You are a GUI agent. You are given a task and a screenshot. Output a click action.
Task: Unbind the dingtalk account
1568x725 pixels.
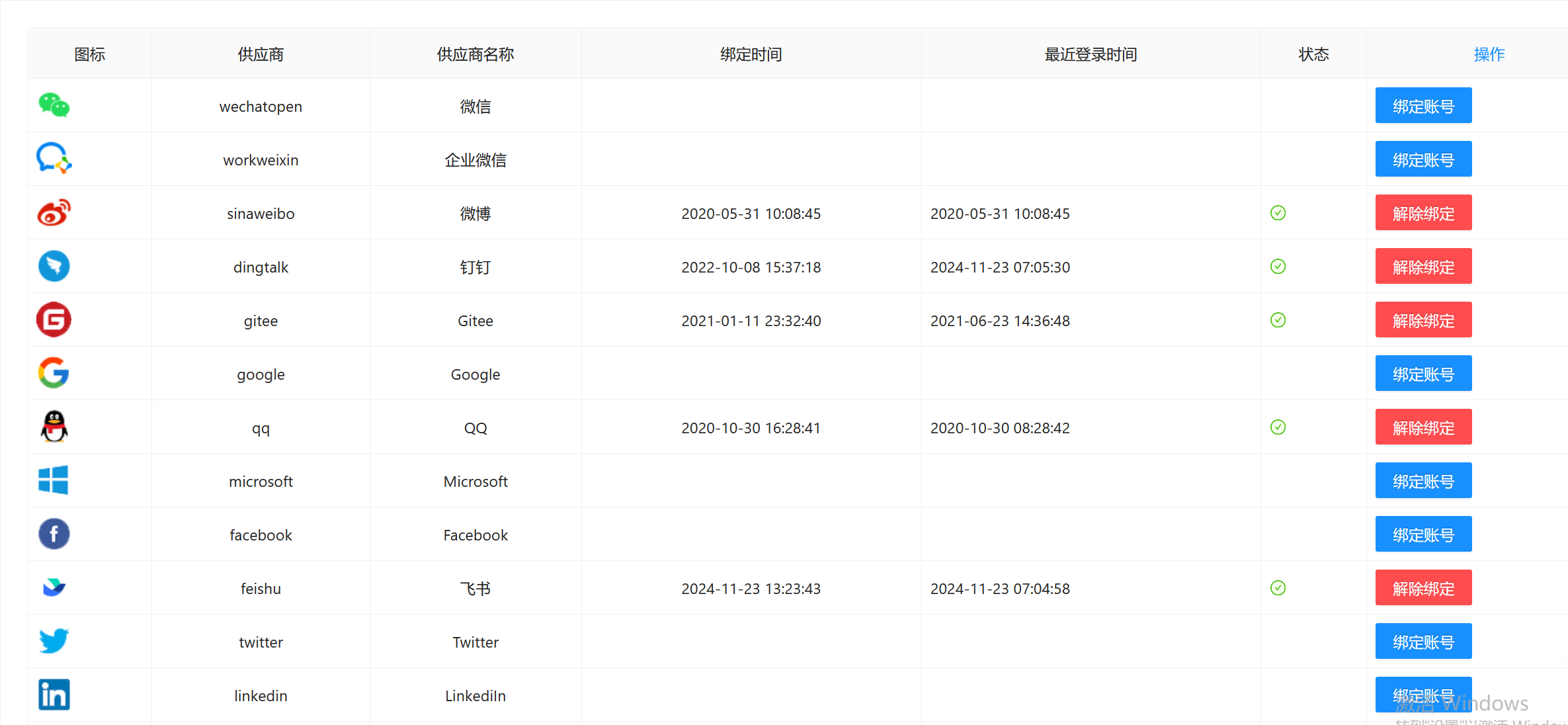[1423, 267]
